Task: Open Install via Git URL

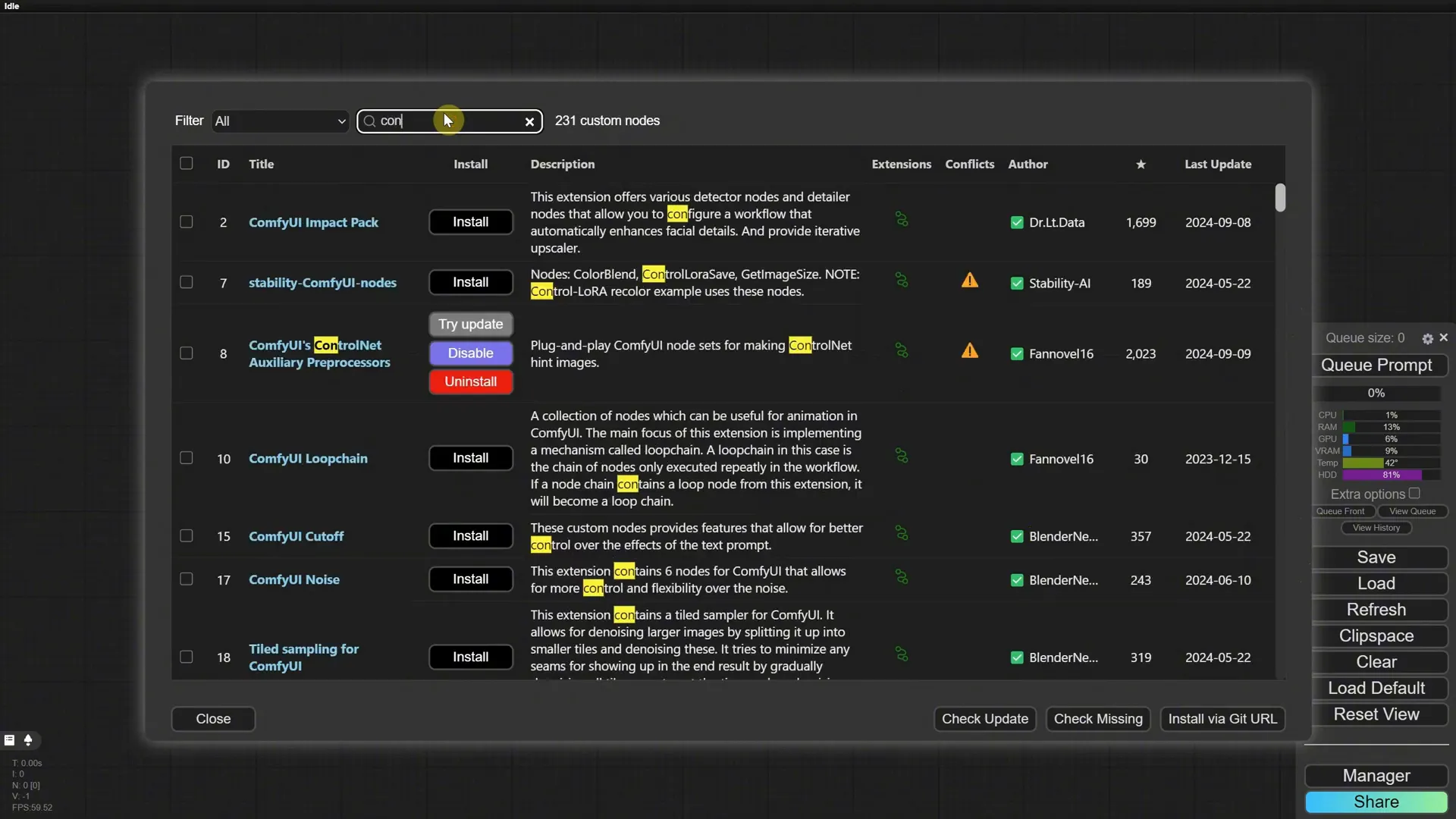Action: point(1222,719)
